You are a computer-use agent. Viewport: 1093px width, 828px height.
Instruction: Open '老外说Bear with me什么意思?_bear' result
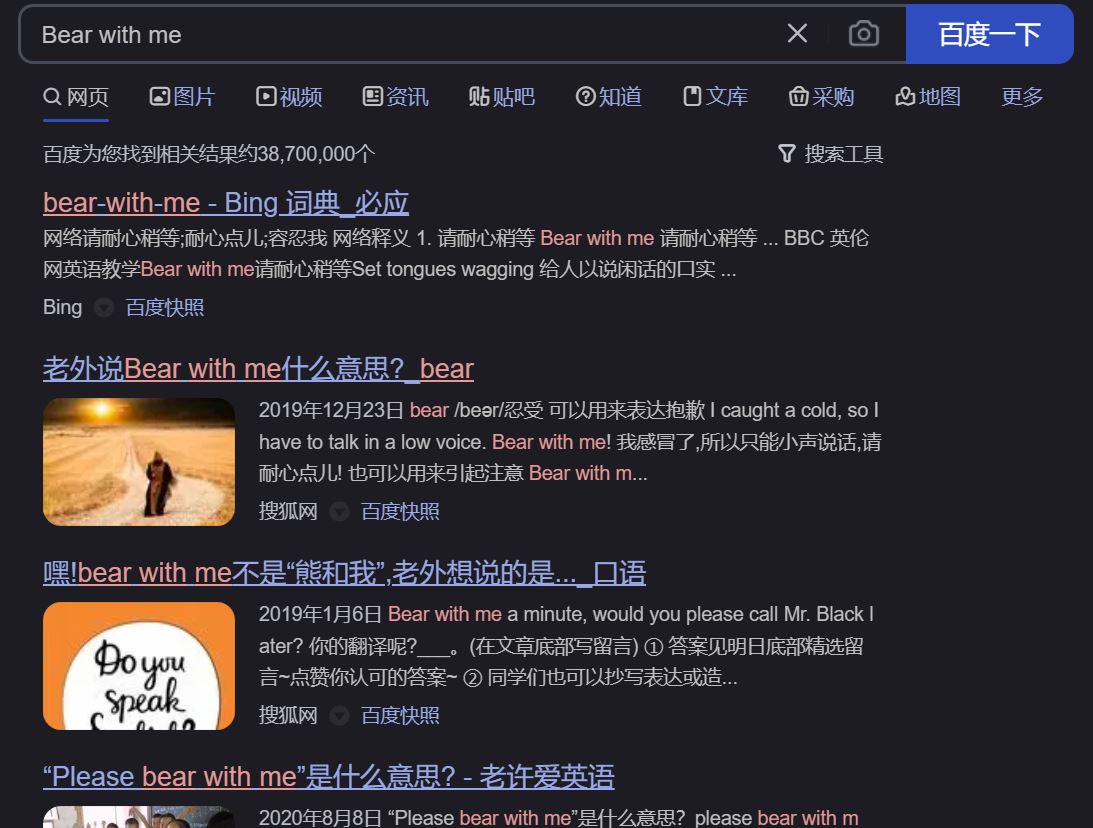(259, 368)
